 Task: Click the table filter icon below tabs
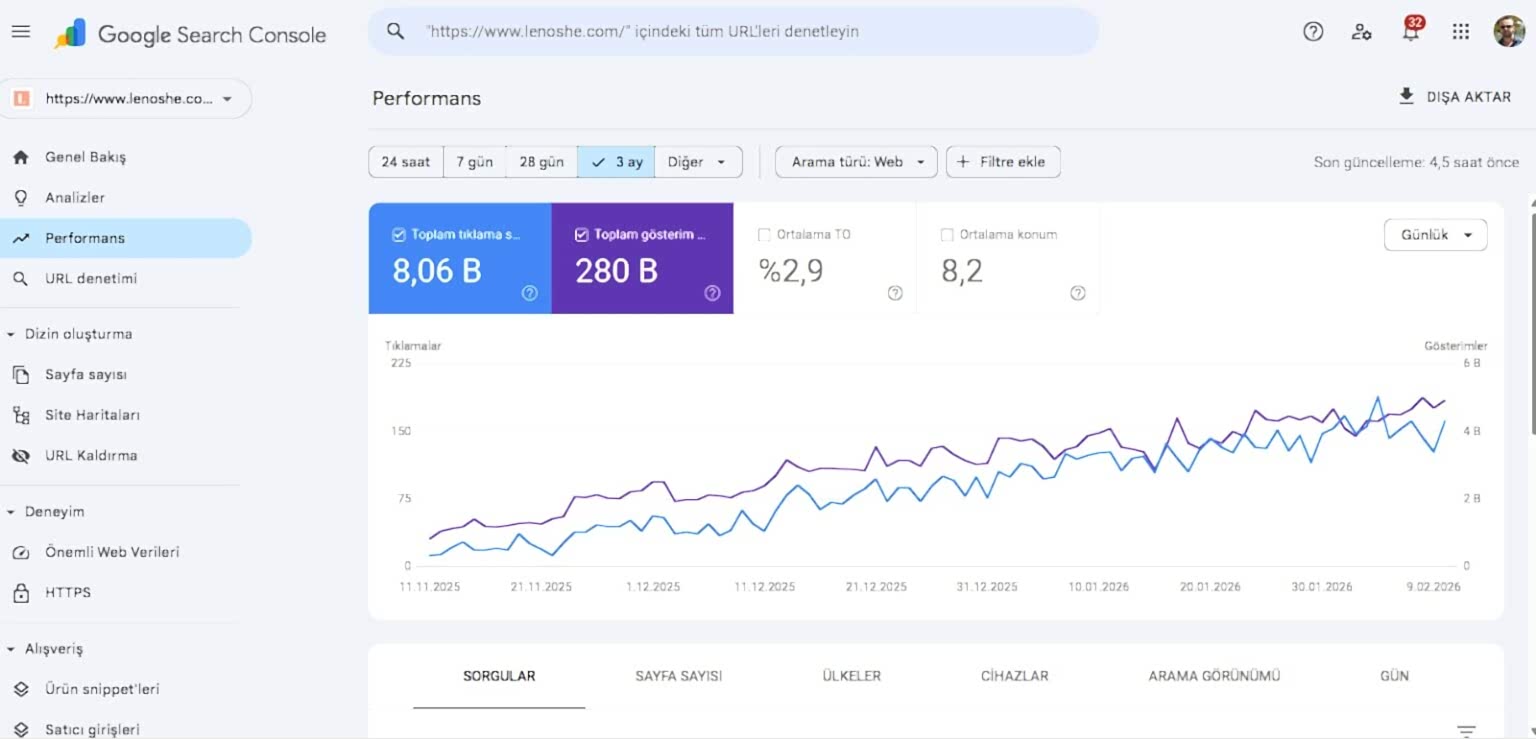1466,731
